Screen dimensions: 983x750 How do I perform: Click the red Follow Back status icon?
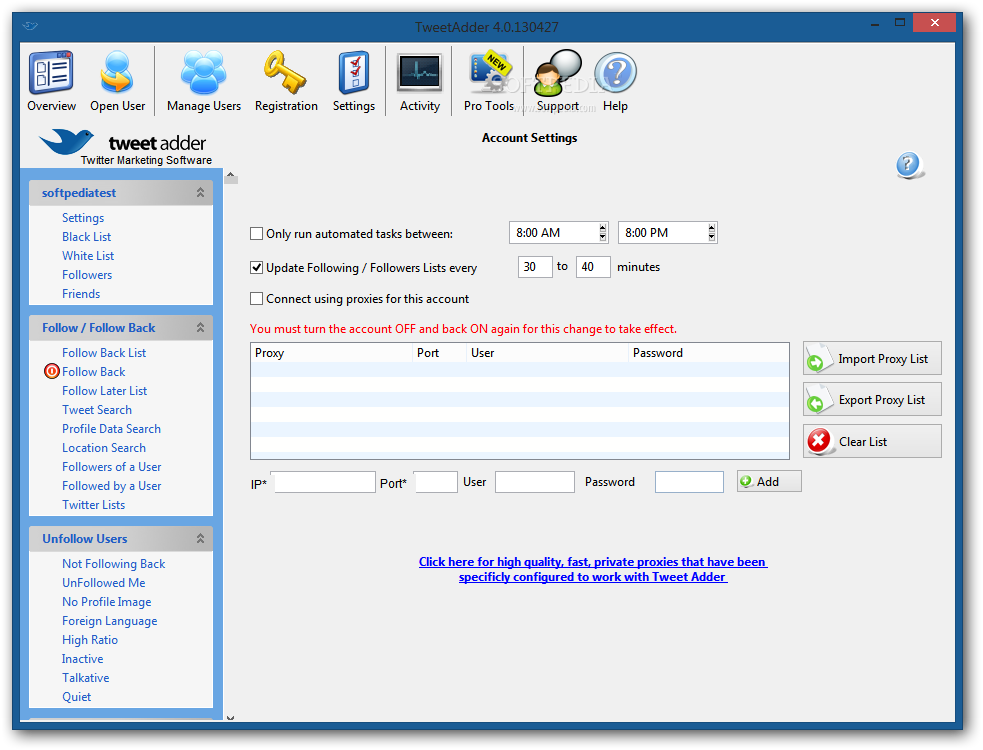(51, 371)
